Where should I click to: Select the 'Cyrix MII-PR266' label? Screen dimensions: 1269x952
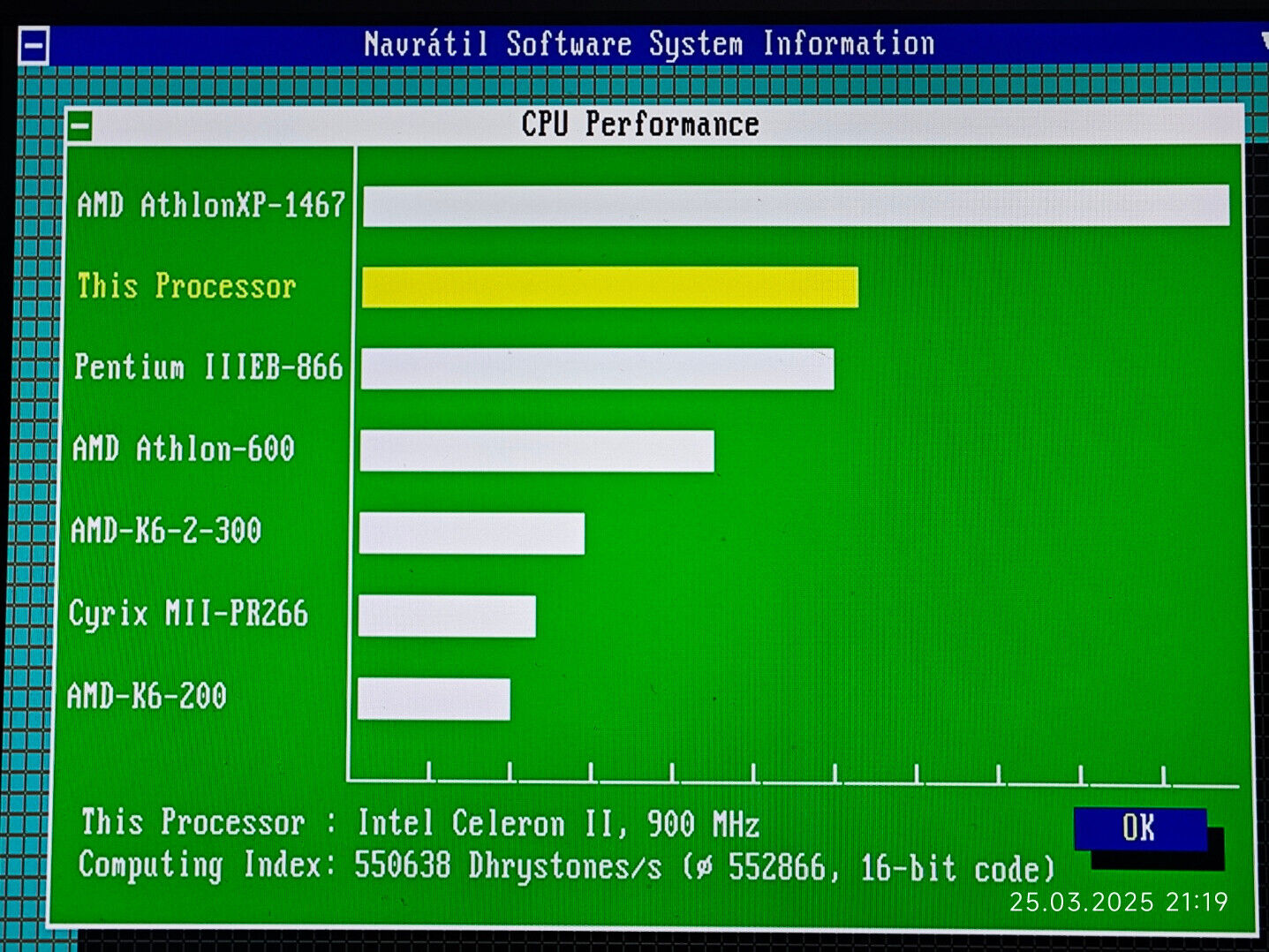tap(188, 614)
